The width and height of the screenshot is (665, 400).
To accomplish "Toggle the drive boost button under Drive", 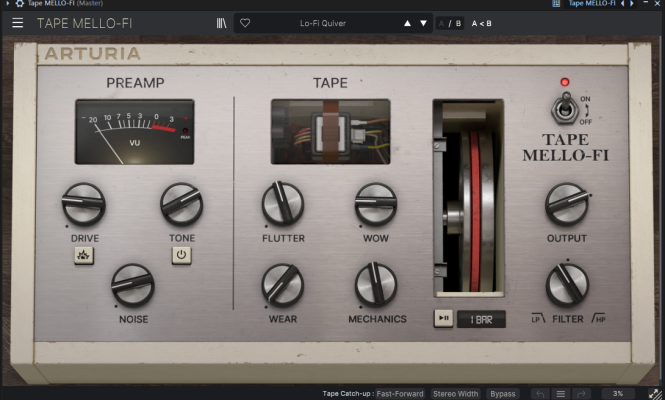I will [x=84, y=255].
